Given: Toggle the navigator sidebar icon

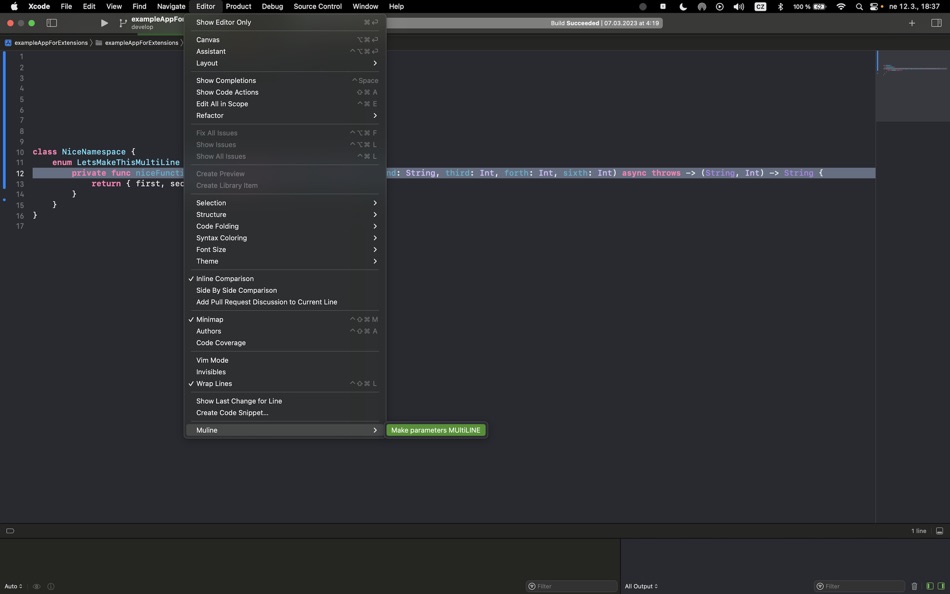Looking at the screenshot, I should tap(51, 23).
